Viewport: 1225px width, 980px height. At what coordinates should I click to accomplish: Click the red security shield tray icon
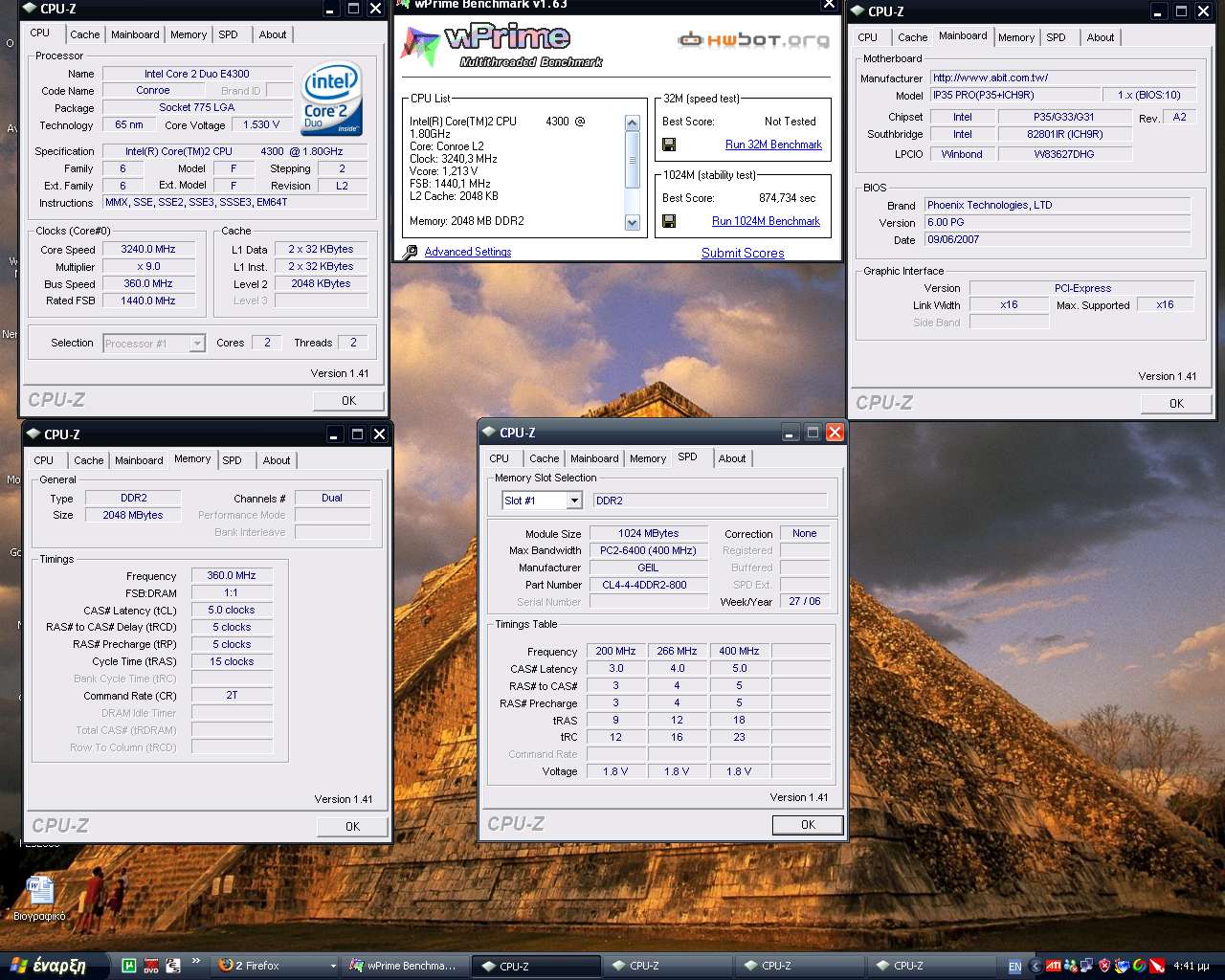(1104, 967)
